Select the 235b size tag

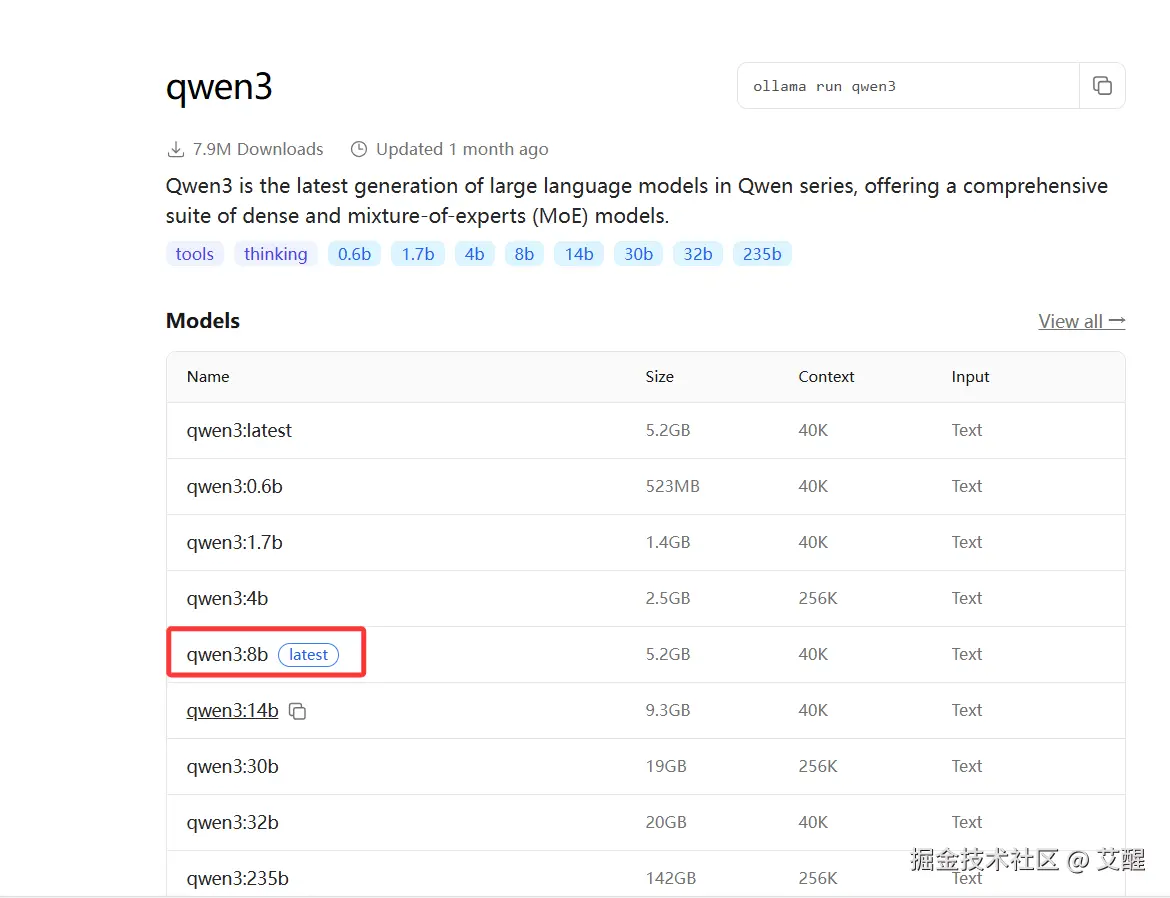tap(762, 254)
